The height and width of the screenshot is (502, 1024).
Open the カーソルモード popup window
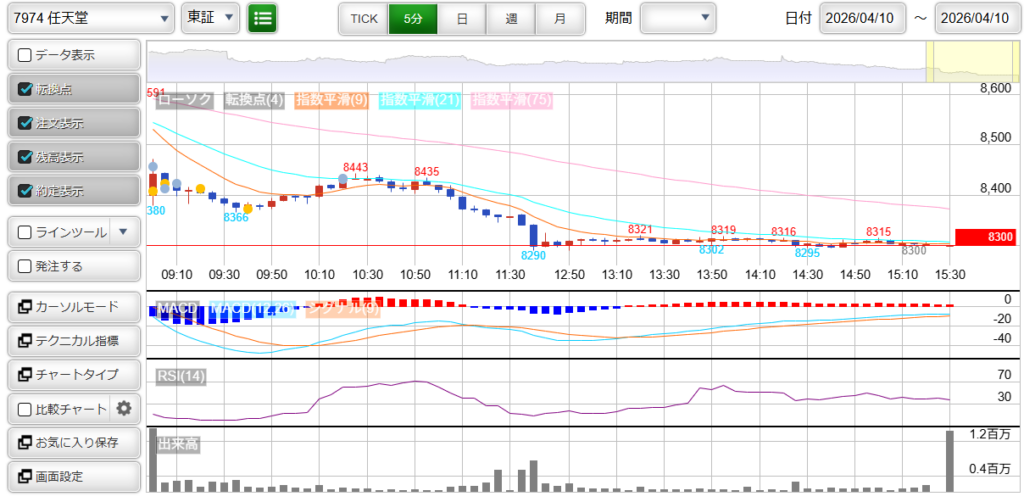pyautogui.click(x=73, y=307)
